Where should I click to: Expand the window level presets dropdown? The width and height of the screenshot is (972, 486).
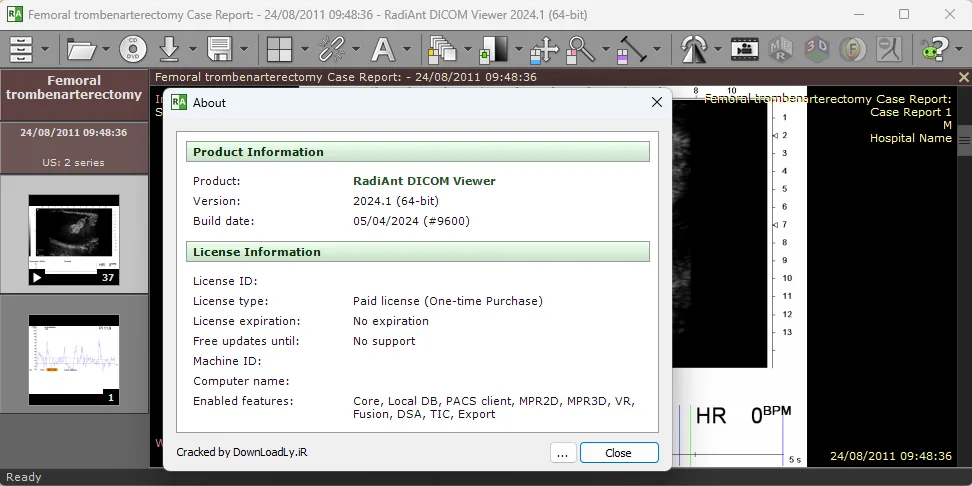(x=518, y=50)
